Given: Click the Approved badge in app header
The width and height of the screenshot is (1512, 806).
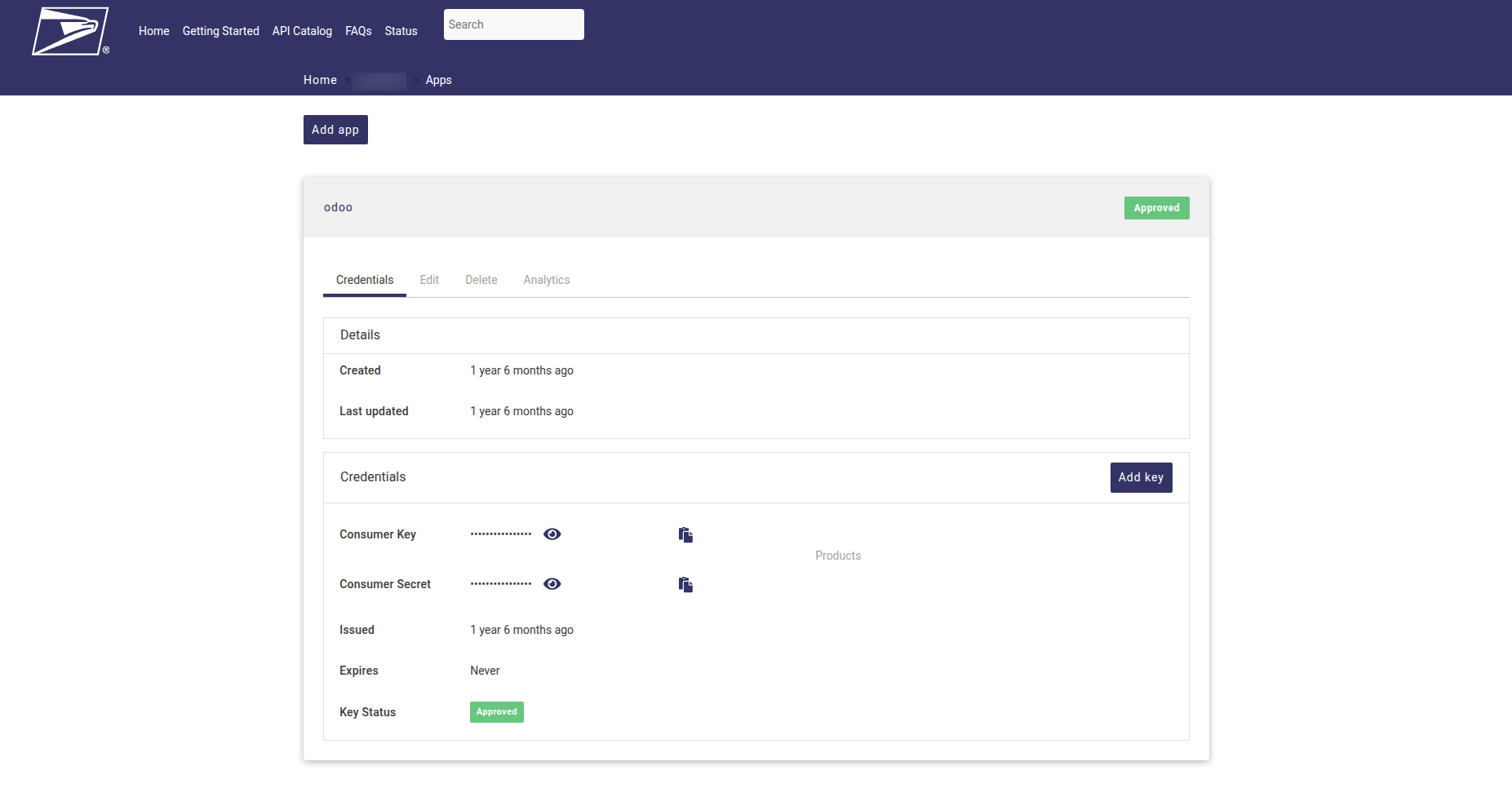Looking at the screenshot, I should (1156, 208).
